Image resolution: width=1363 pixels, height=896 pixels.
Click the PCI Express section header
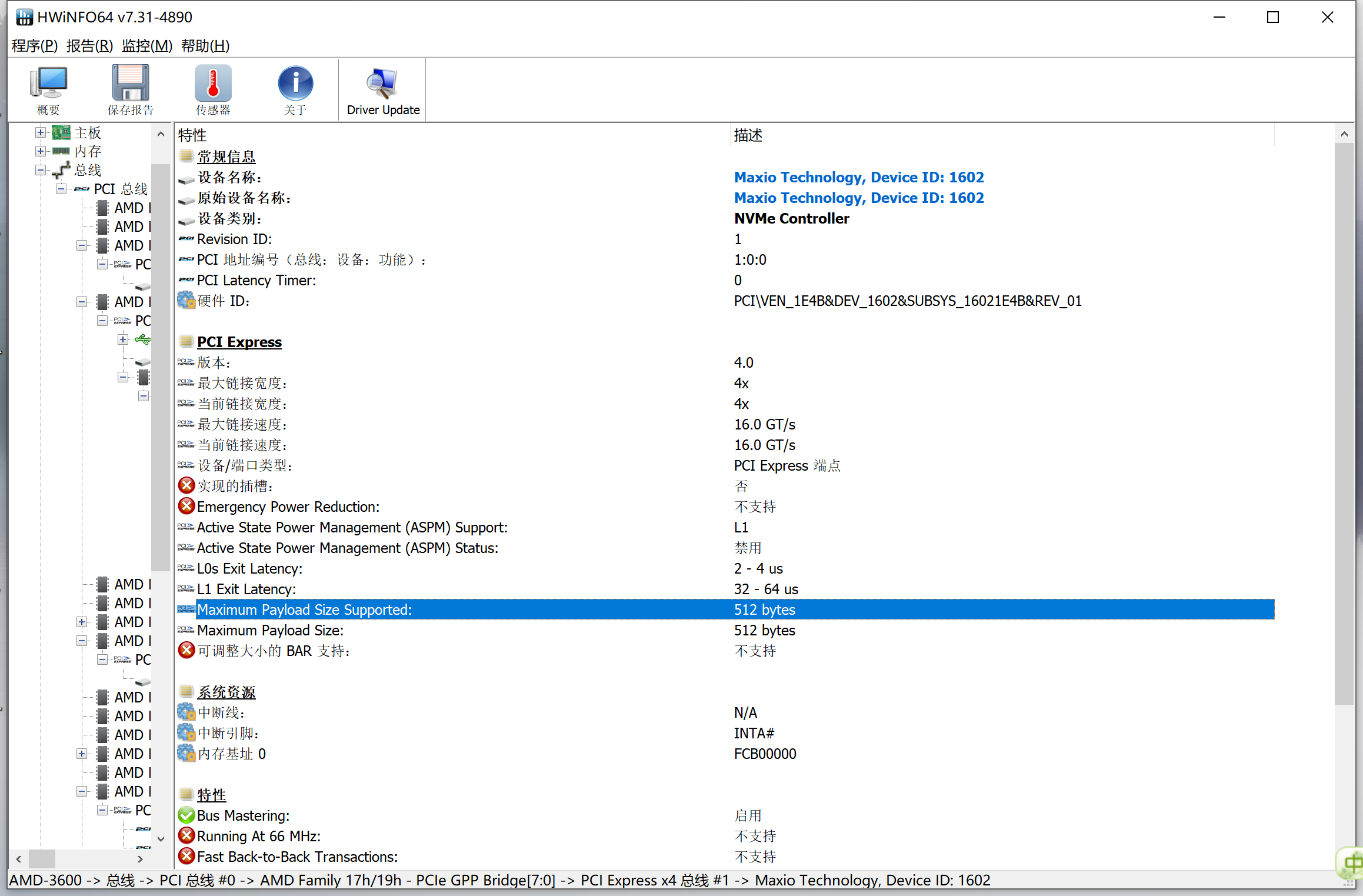239,342
